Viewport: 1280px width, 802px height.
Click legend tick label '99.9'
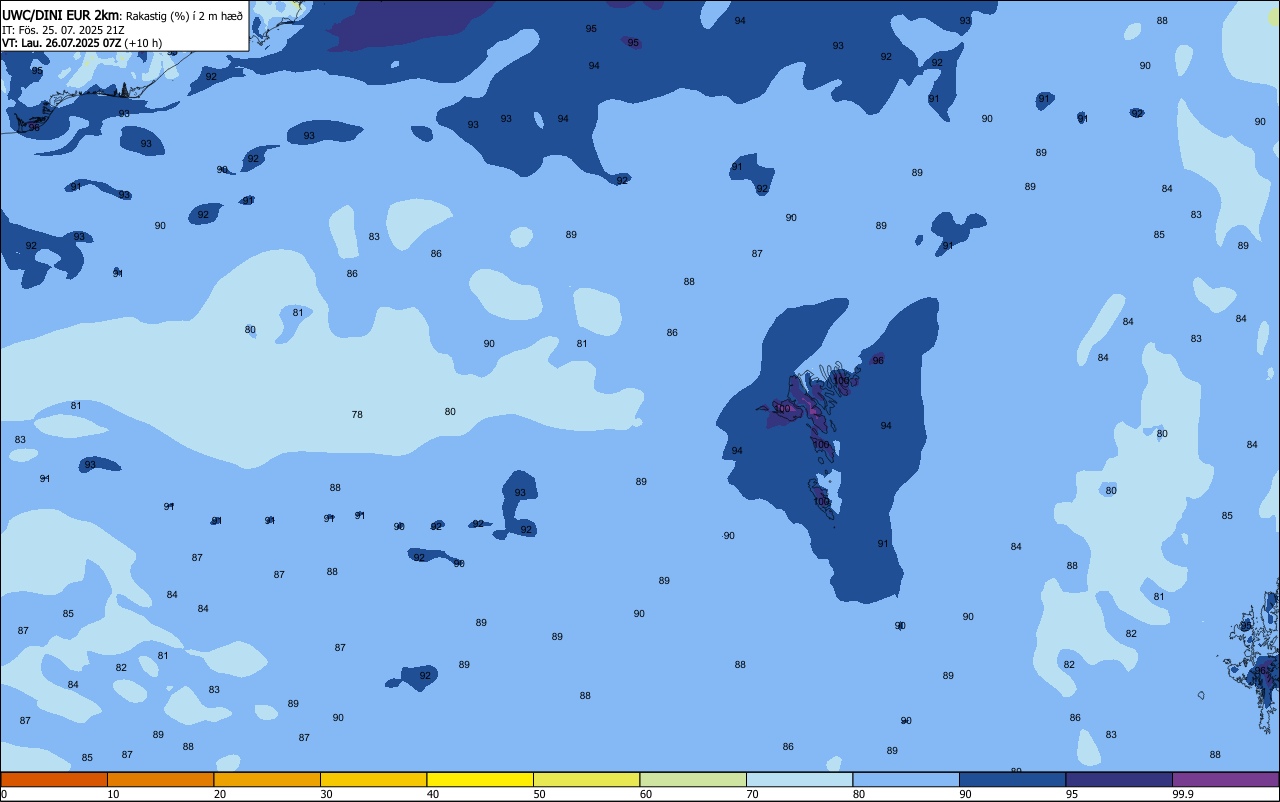[x=1183, y=794]
